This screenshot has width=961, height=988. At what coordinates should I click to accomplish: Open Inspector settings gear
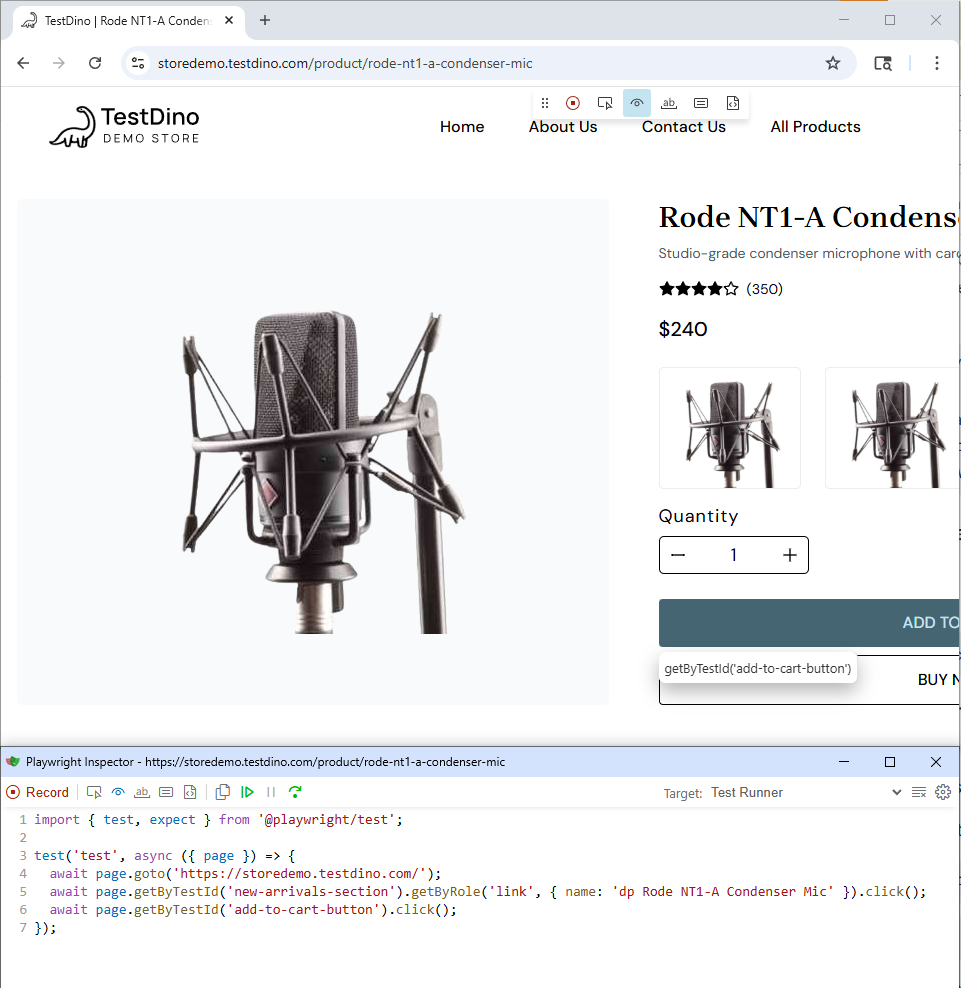942,792
